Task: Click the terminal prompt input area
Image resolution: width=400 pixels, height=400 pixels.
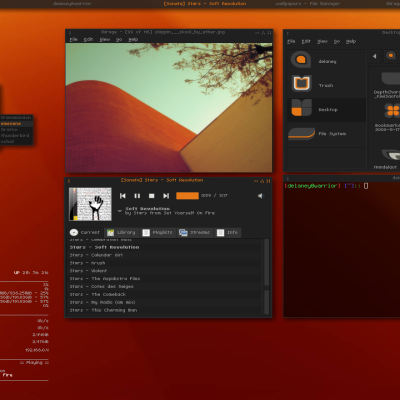Action: click(366, 186)
